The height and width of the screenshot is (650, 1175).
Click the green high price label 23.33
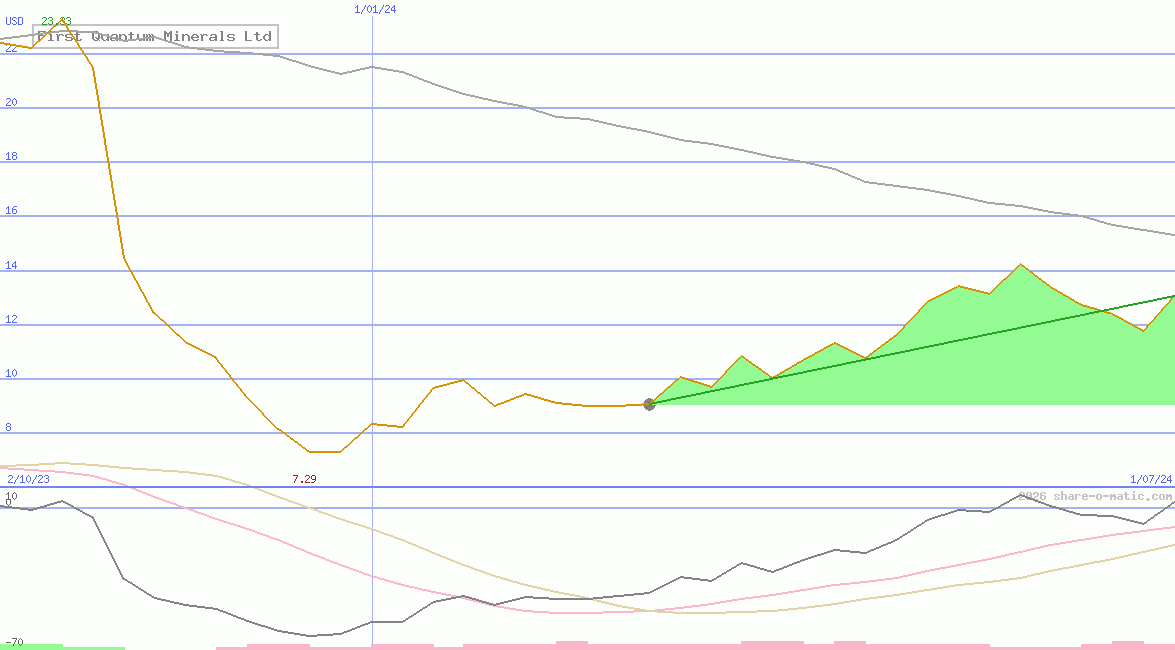(57, 21)
